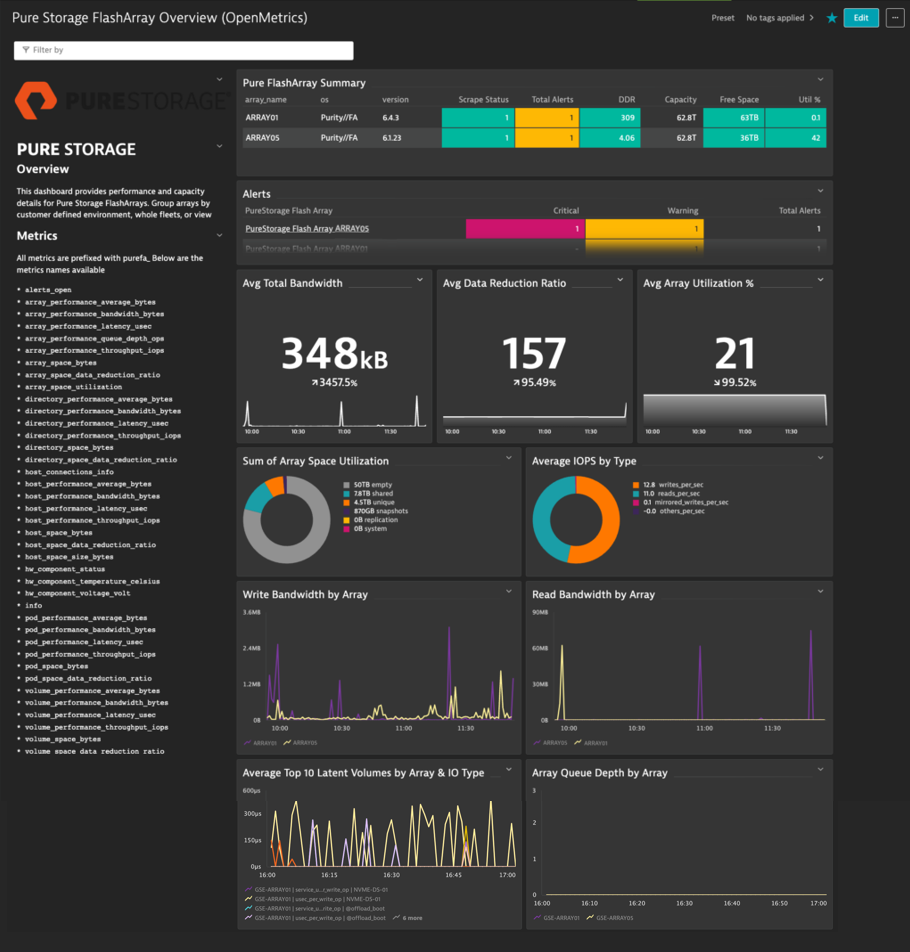910x952 pixels.
Task: Toggle usec_per_write_op NVME-DS-01 legend entry
Action: pyautogui.click(x=312, y=899)
